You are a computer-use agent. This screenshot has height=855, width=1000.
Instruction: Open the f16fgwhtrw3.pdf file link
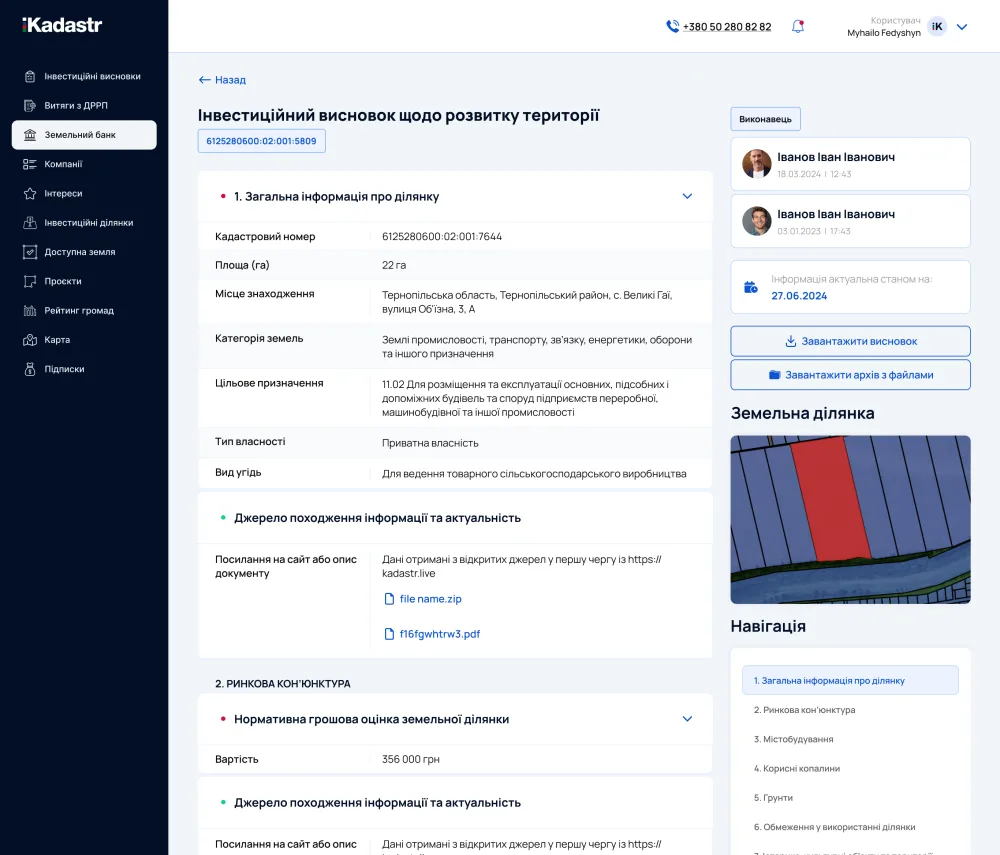click(x=439, y=634)
